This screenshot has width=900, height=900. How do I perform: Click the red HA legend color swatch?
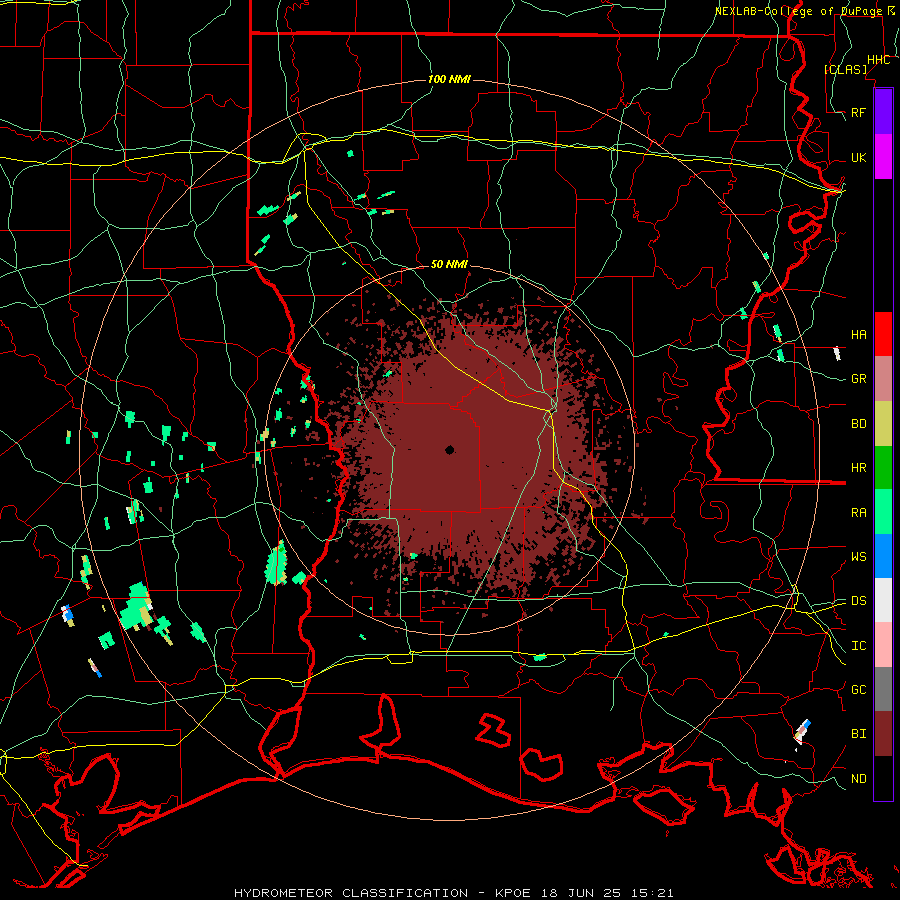883,334
